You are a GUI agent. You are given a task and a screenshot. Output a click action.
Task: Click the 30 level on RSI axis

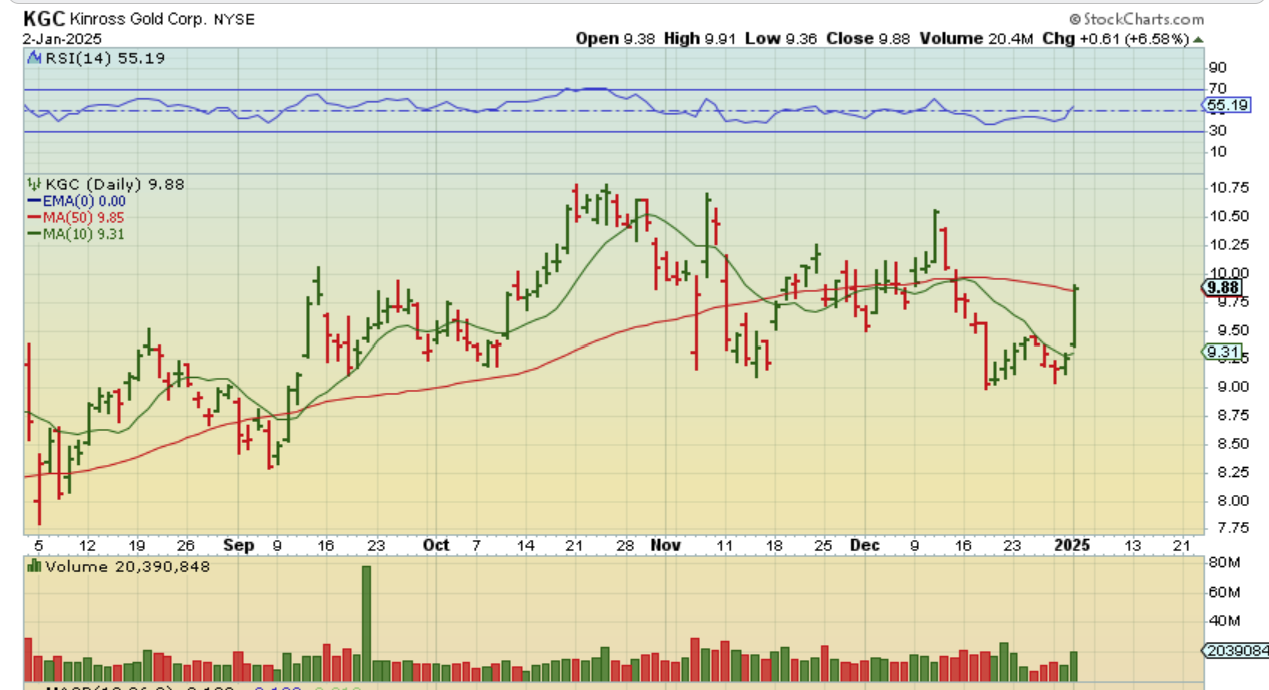click(x=1216, y=131)
